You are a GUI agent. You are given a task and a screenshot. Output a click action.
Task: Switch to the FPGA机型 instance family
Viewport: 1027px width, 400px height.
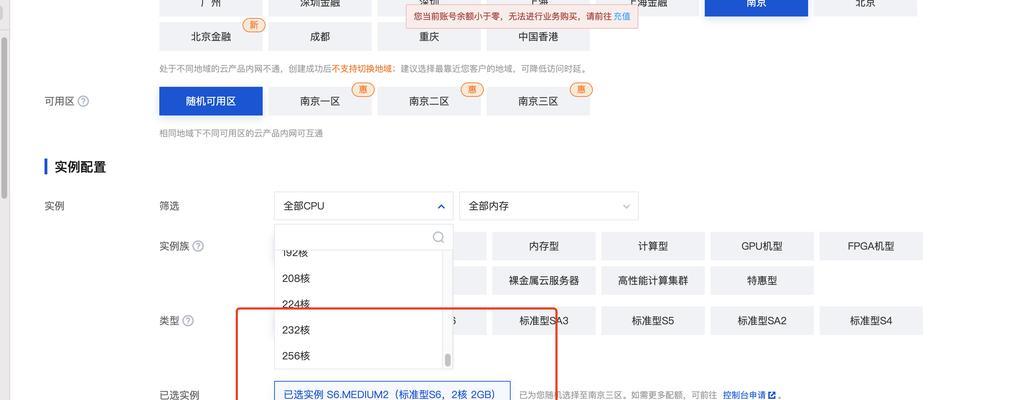871,246
